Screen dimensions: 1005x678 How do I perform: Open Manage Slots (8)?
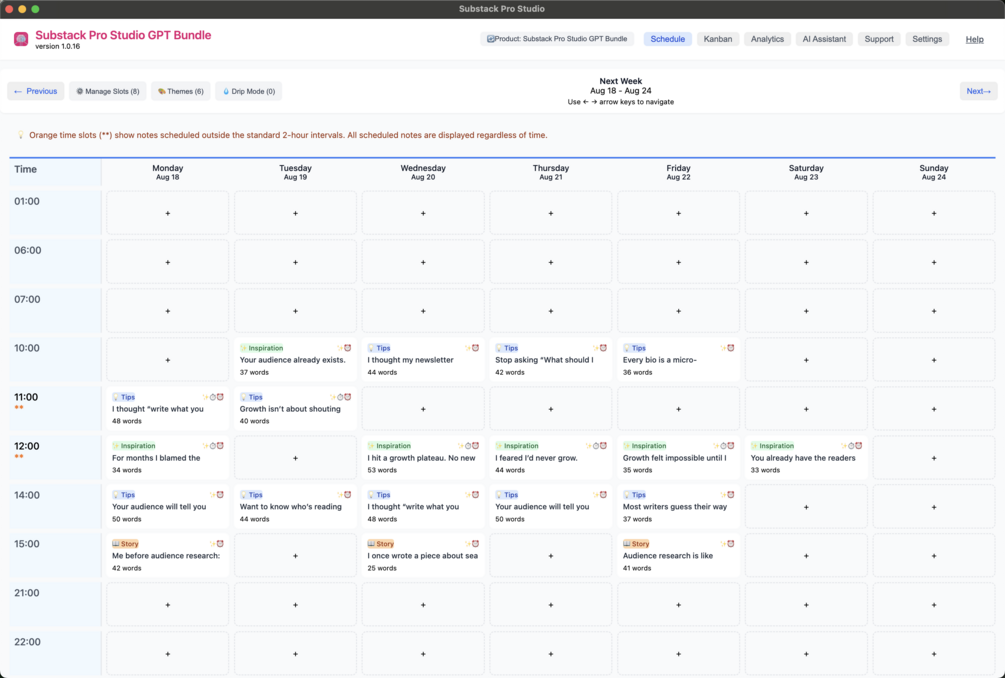(108, 91)
